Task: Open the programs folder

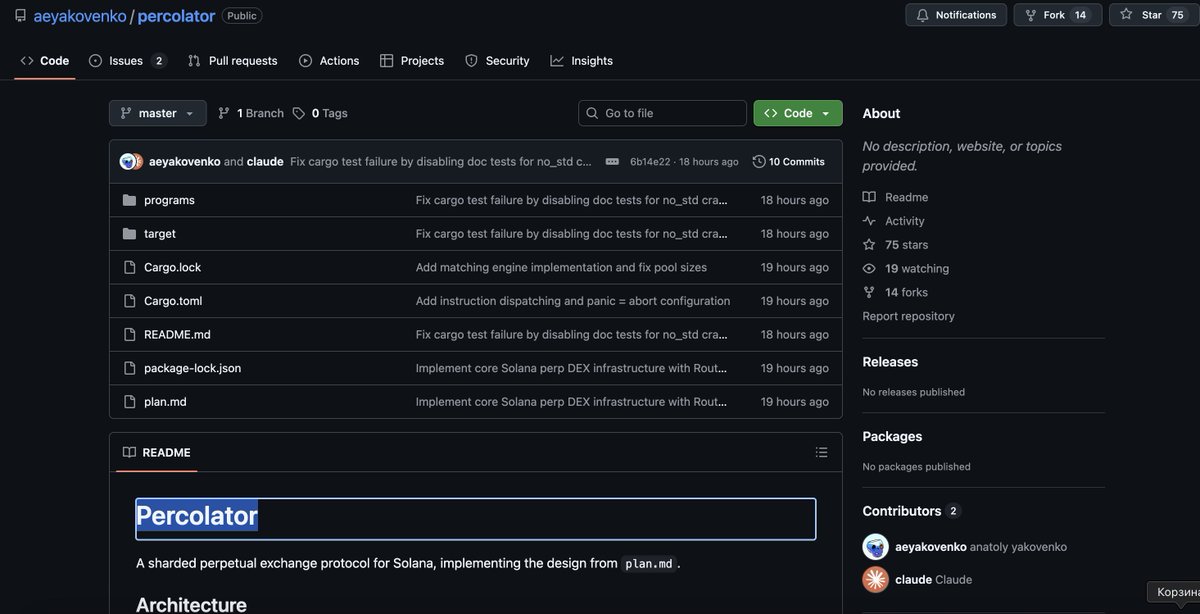Action: click(169, 200)
